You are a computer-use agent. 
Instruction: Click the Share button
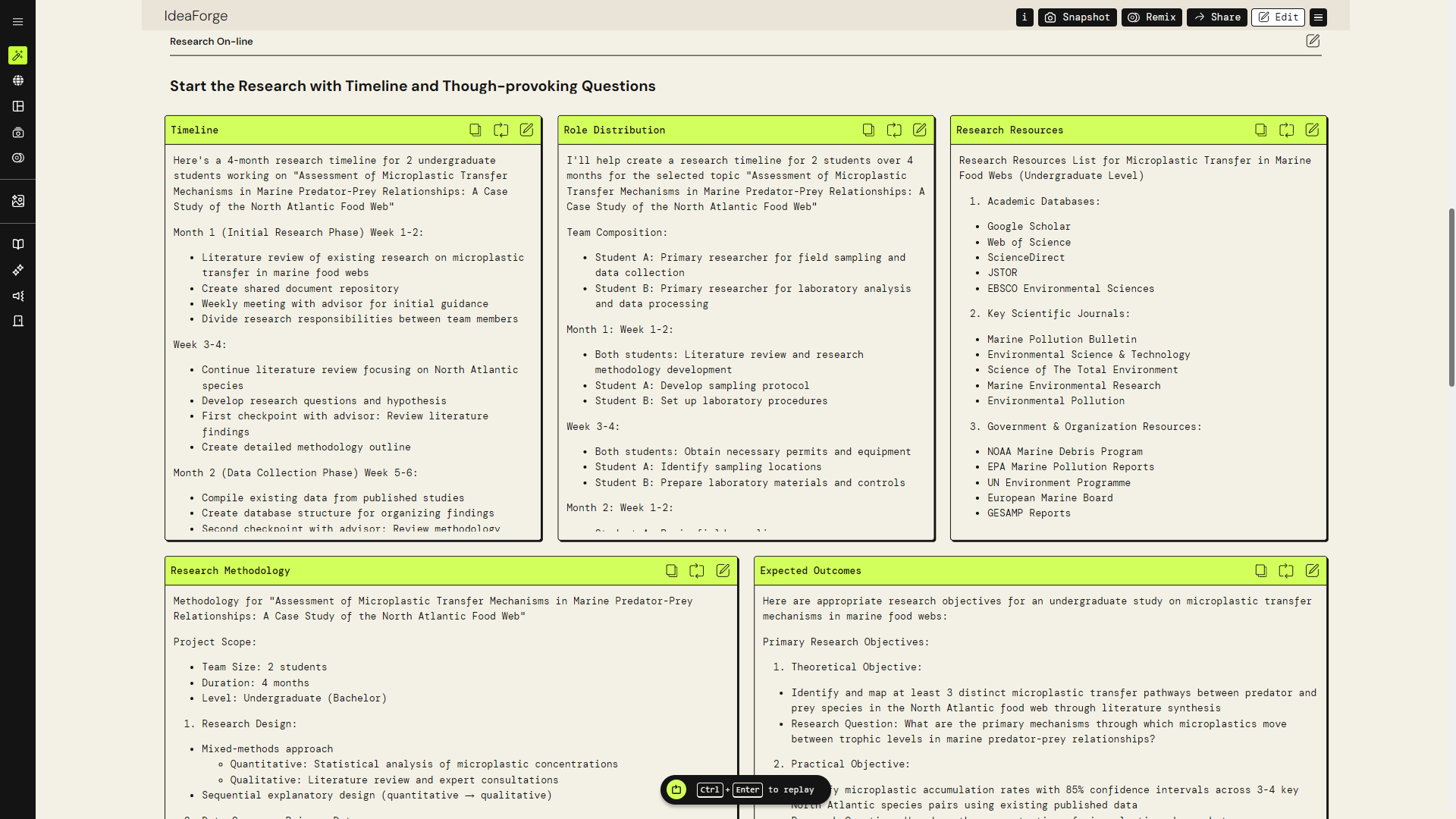[x=1216, y=17]
